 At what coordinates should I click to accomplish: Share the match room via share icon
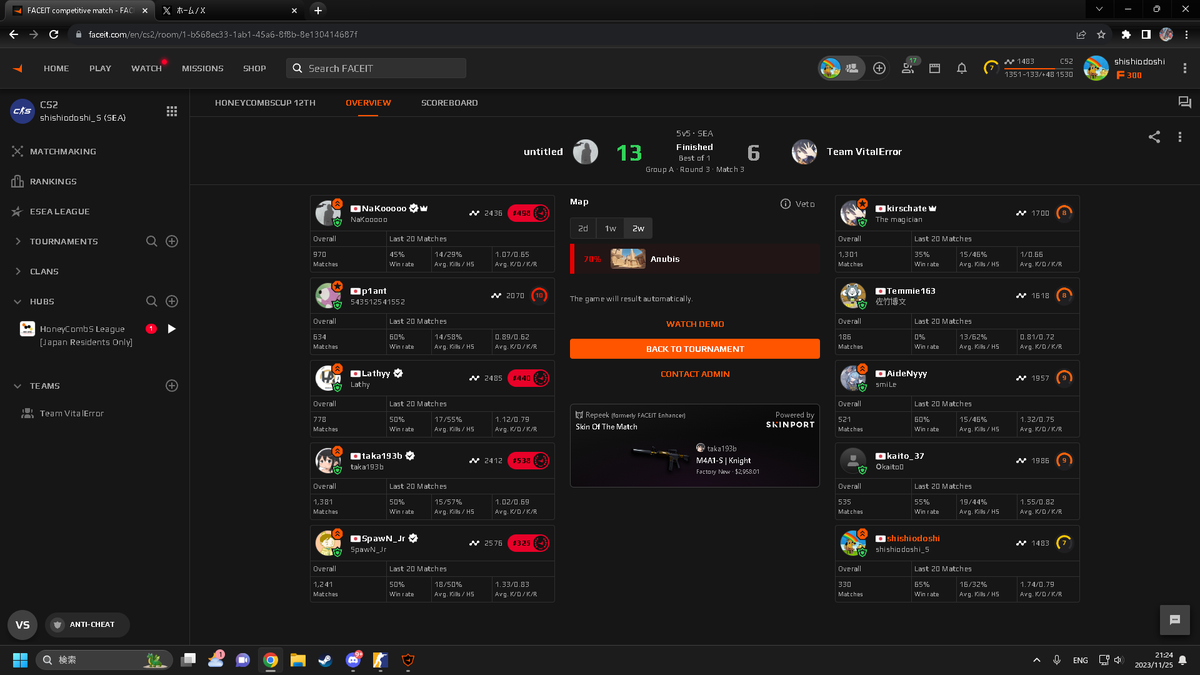(1154, 137)
